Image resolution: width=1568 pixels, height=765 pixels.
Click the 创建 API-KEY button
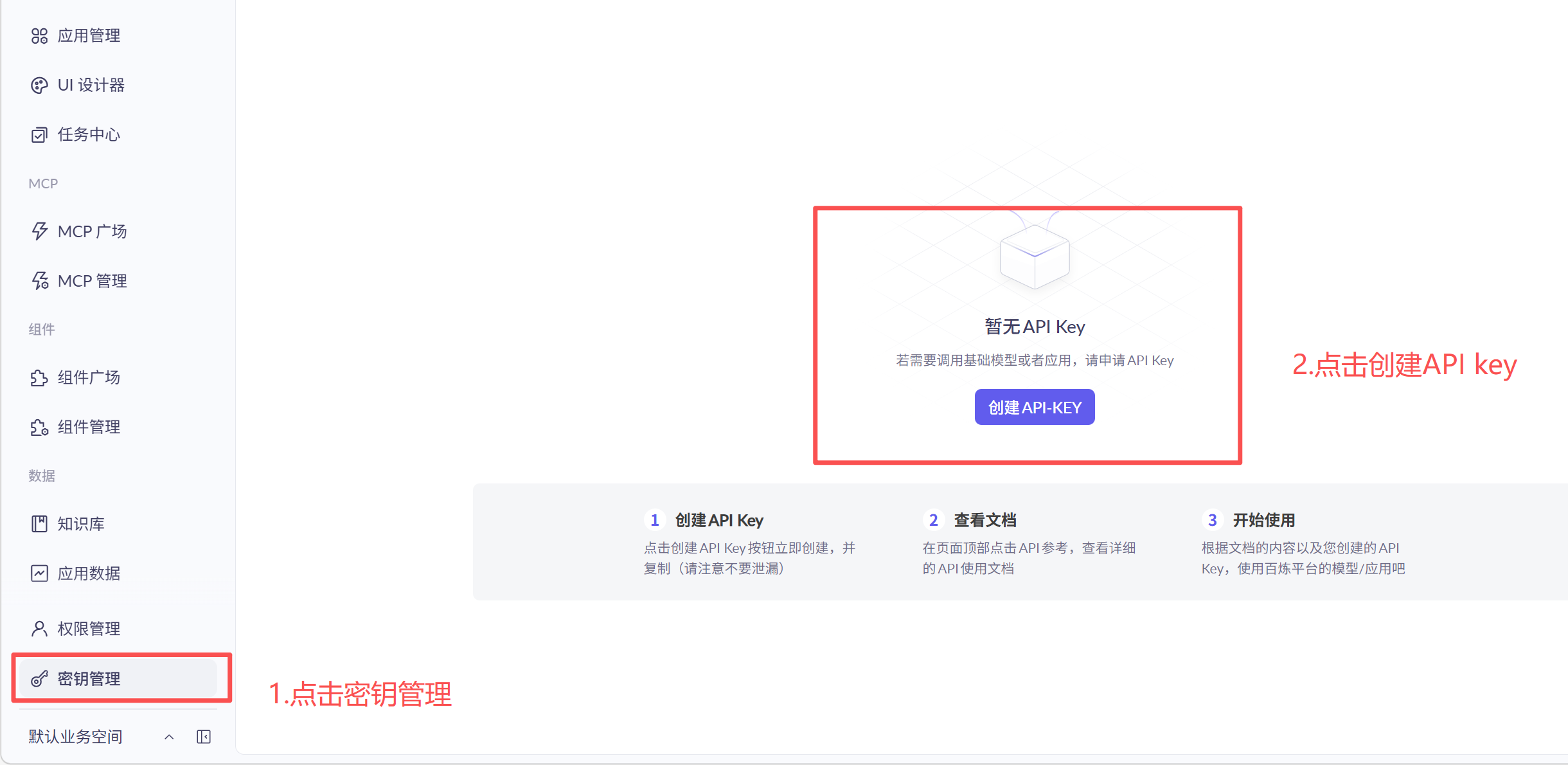pos(1034,408)
